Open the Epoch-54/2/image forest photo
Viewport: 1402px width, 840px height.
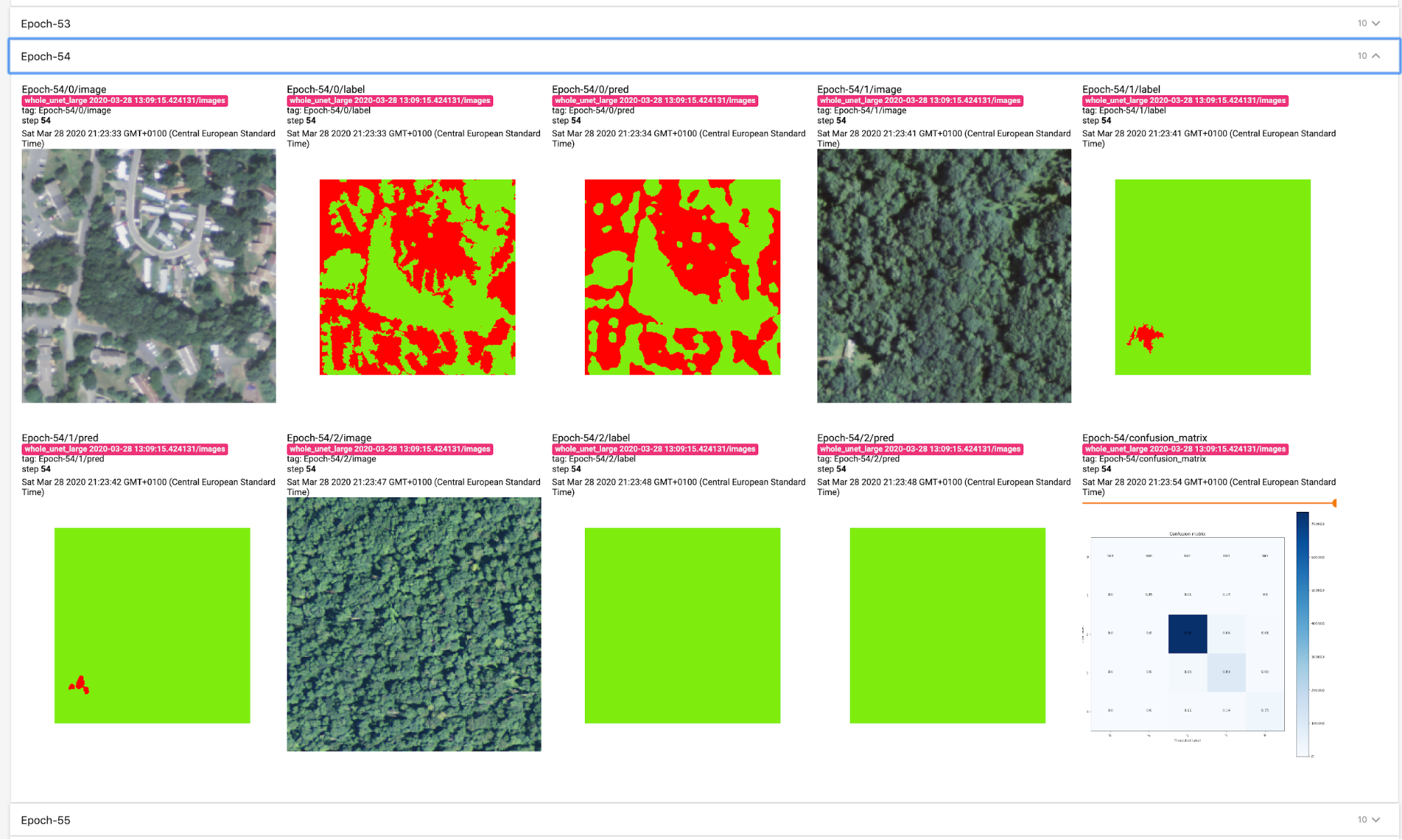coord(414,624)
